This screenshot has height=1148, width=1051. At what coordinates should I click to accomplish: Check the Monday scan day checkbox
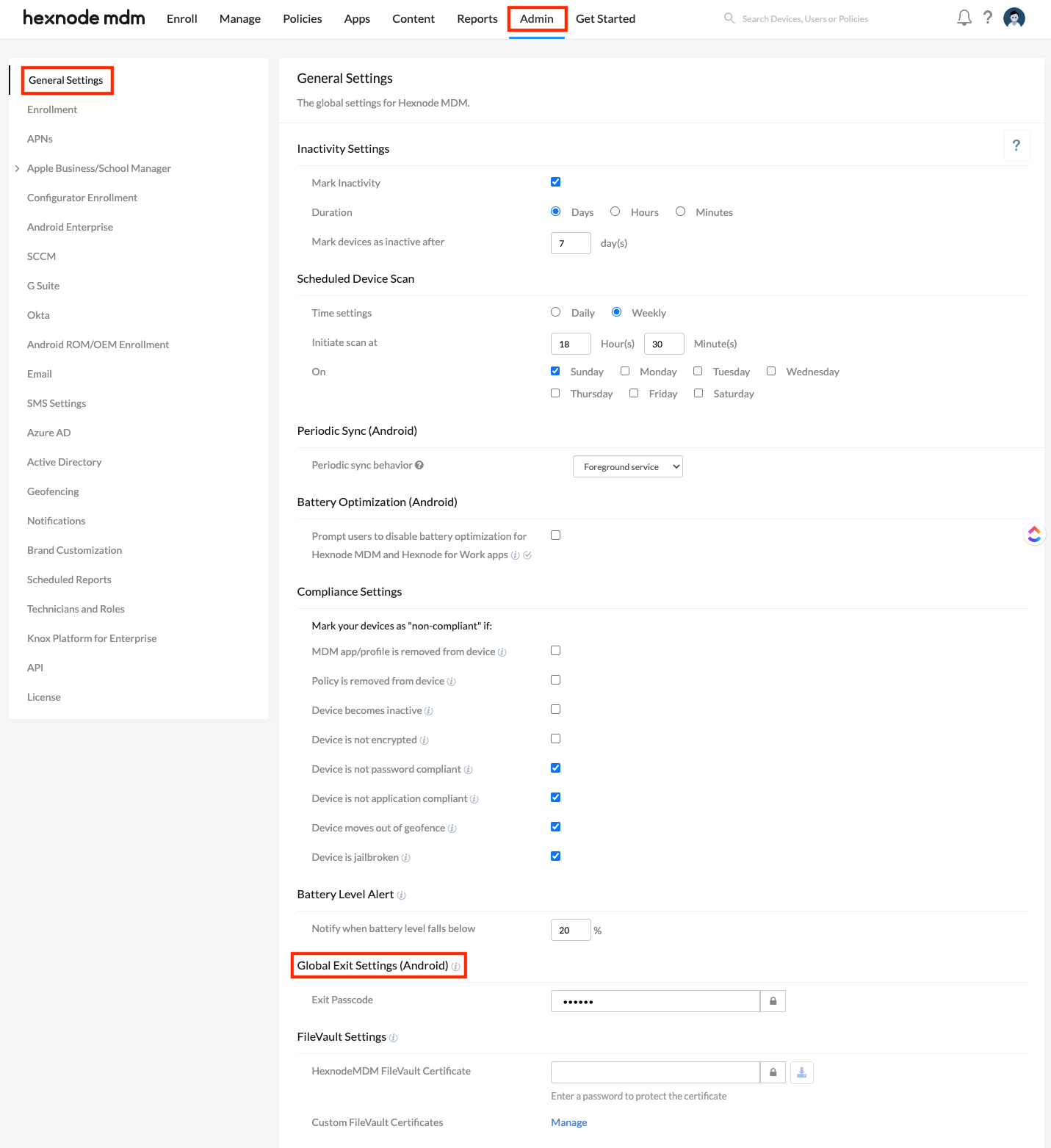click(625, 371)
